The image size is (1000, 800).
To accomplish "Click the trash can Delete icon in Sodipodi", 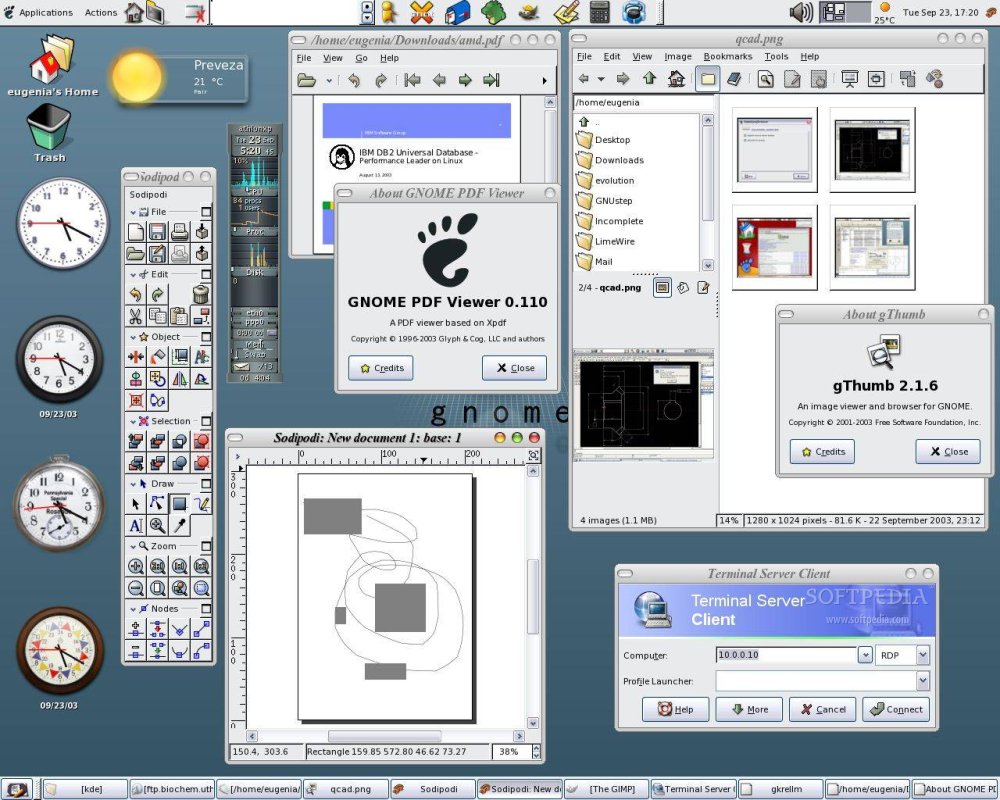I will click(201, 294).
